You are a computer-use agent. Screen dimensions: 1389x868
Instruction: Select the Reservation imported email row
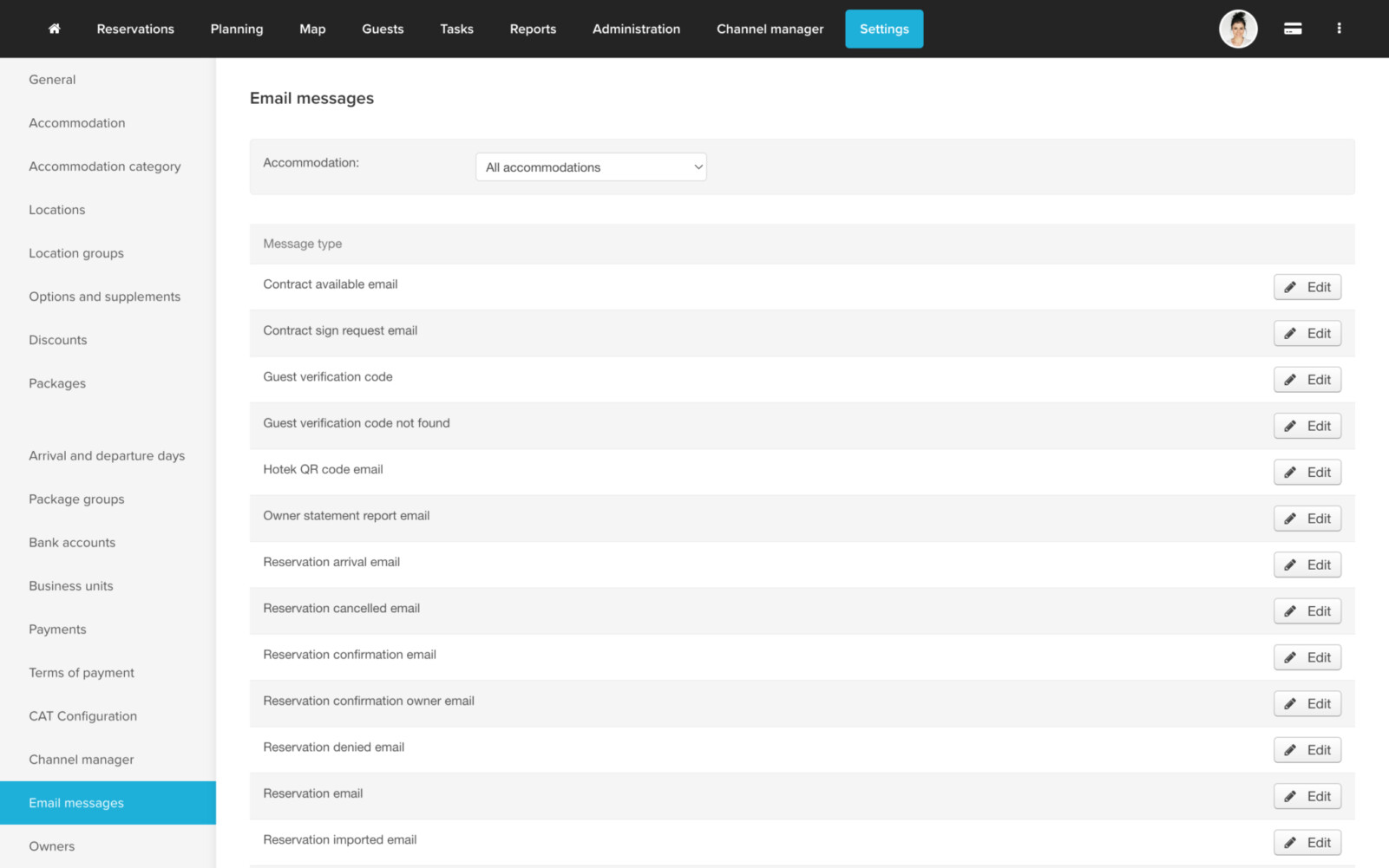[340, 839]
